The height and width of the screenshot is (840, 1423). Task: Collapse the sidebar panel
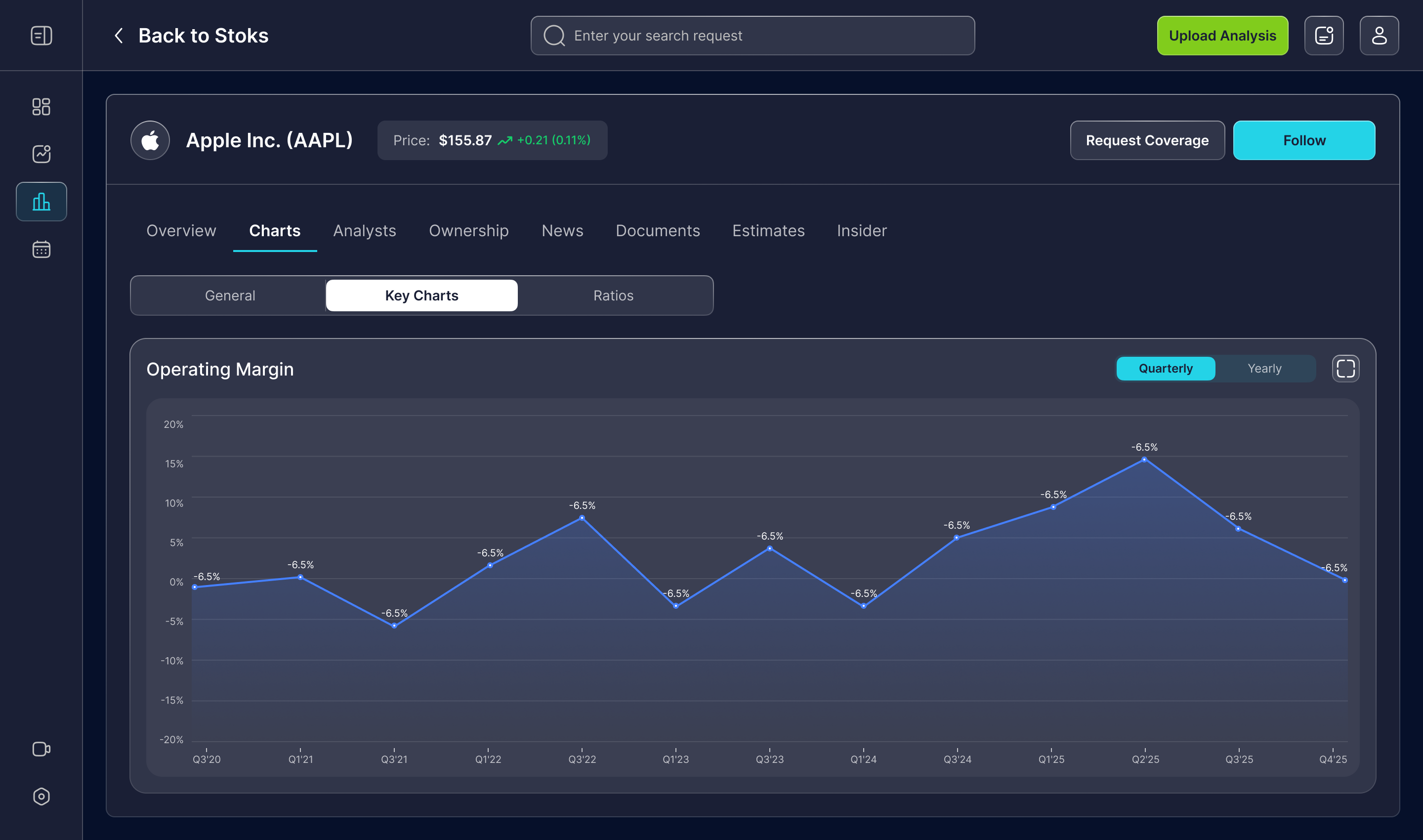tap(42, 35)
